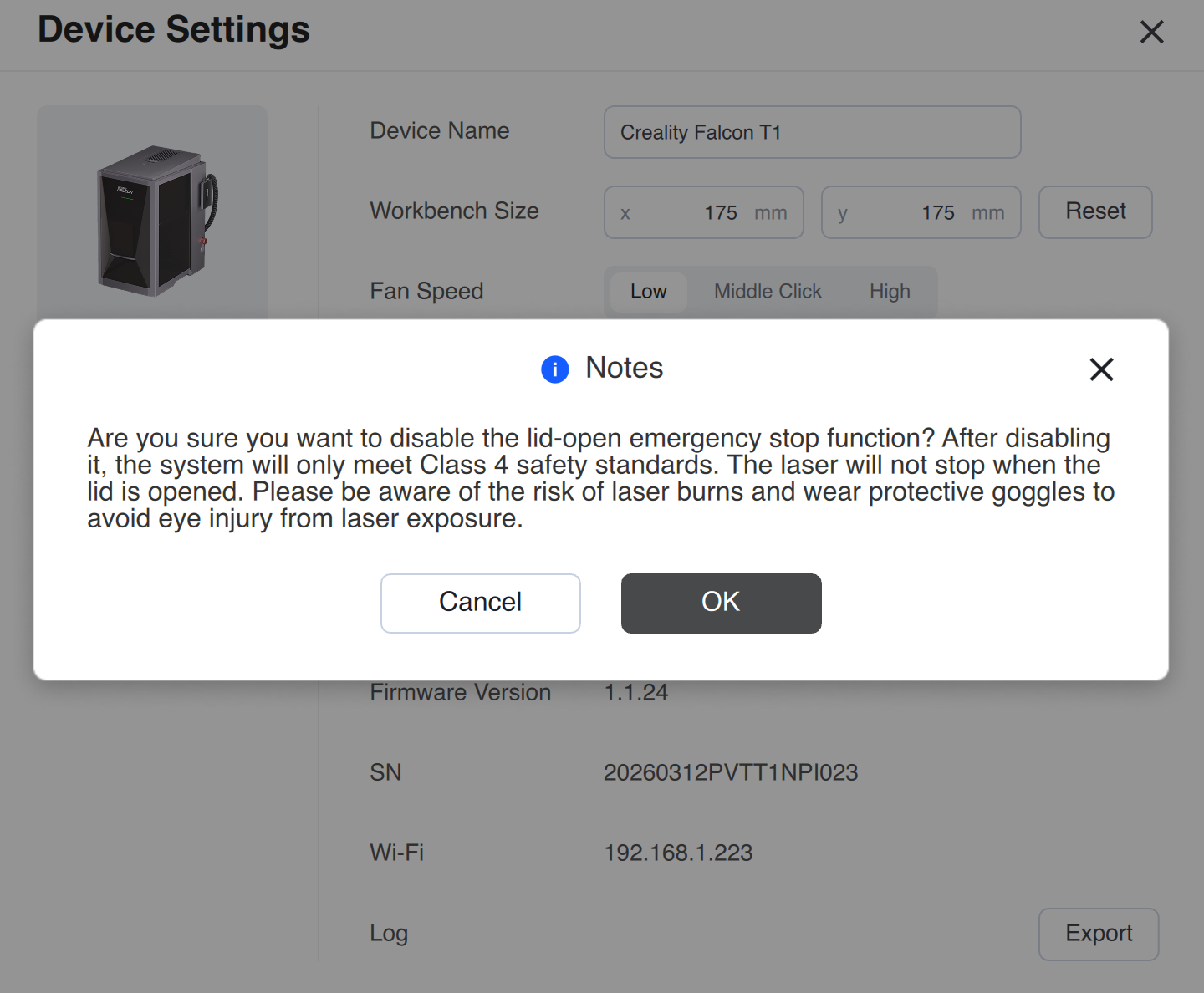Click the Device Settings title heading

(174, 30)
